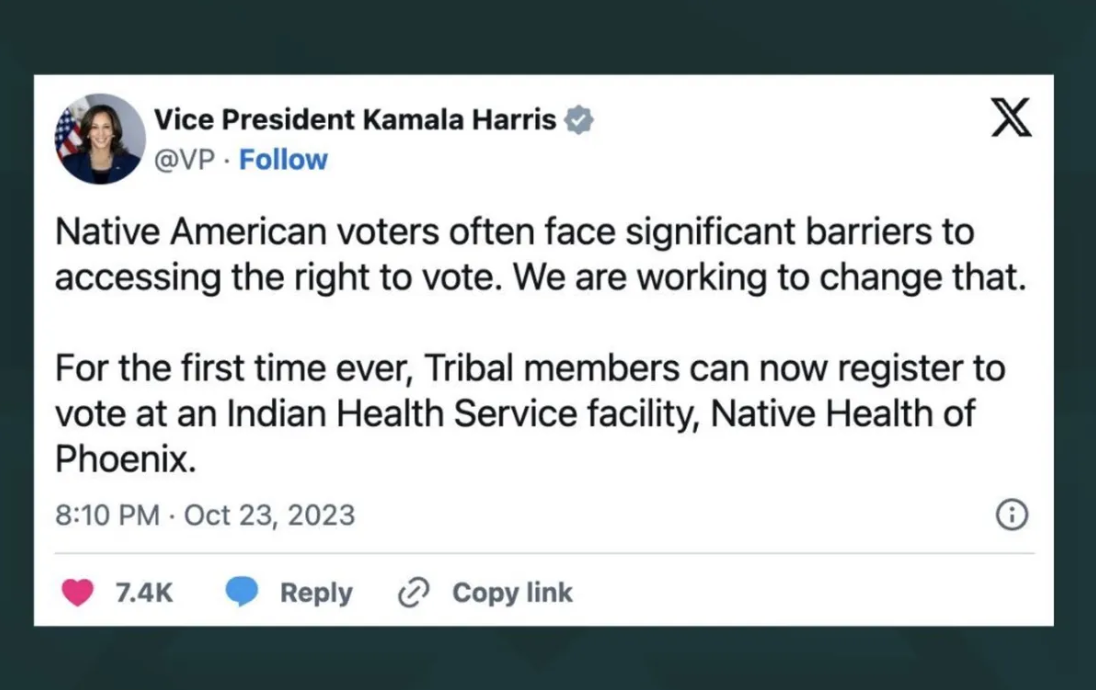Click the blue reply speech bubble icon
This screenshot has width=1096, height=690.
(x=242, y=591)
